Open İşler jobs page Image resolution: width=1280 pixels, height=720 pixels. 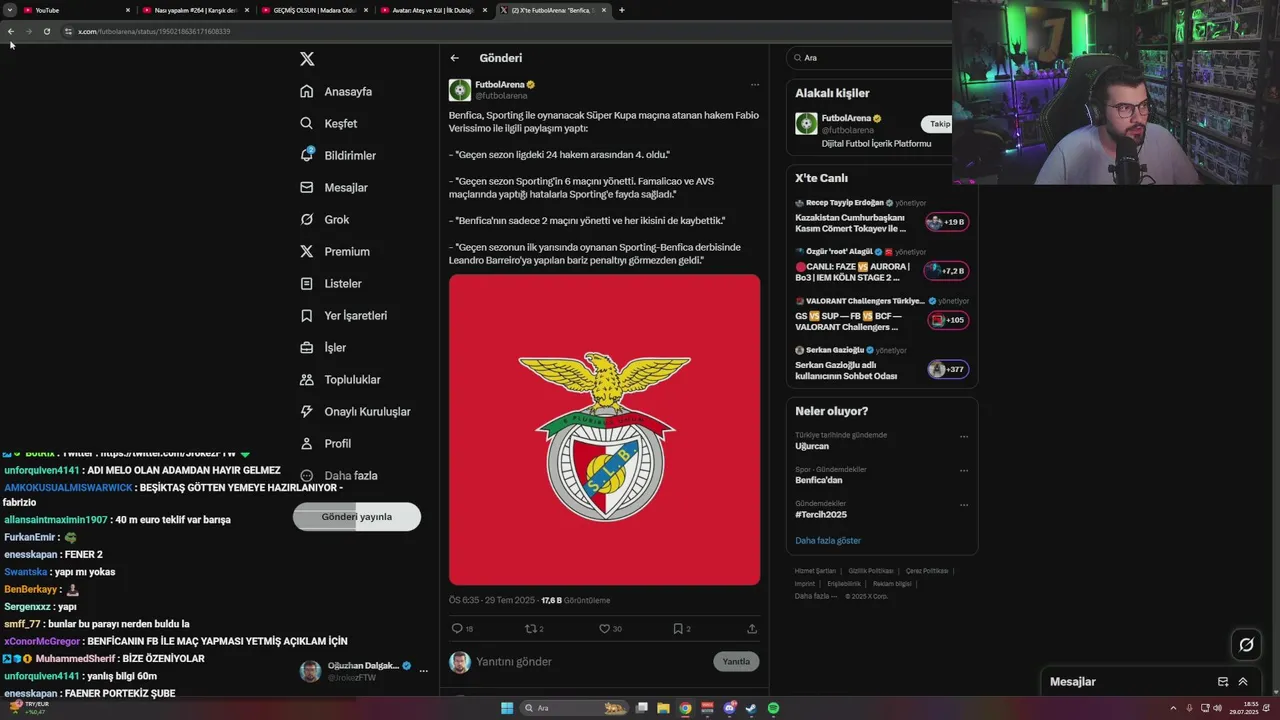pyautogui.click(x=323, y=347)
